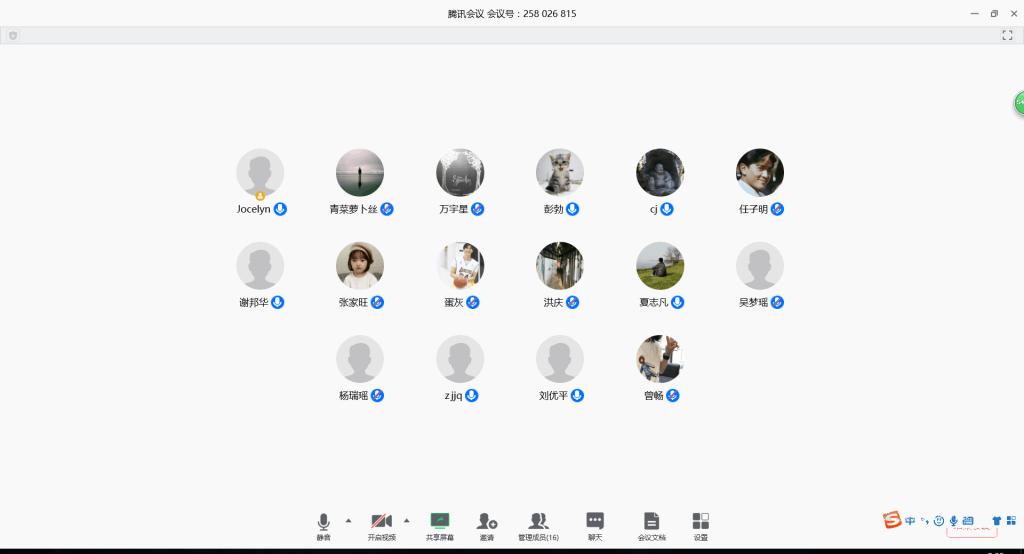Click the participant name 青菜萝卜丝

tap(354, 209)
